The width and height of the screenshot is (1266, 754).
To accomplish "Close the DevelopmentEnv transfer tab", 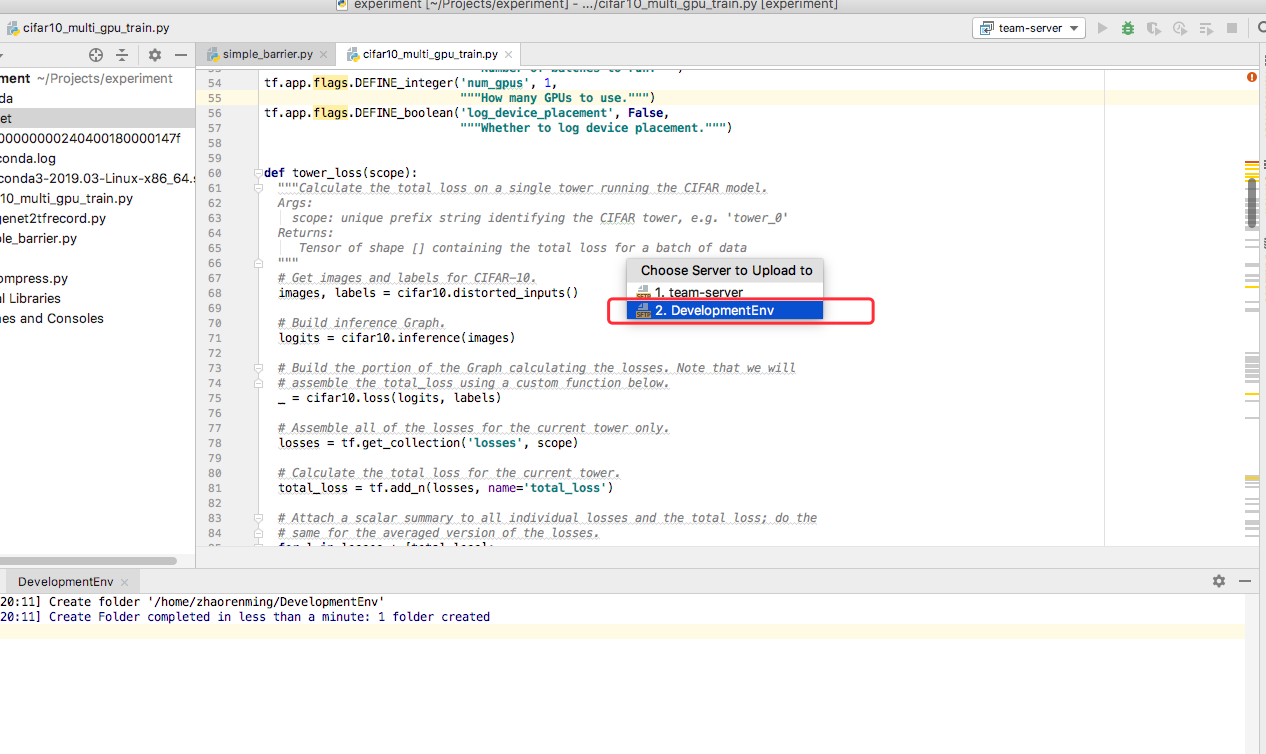I will [x=124, y=582].
